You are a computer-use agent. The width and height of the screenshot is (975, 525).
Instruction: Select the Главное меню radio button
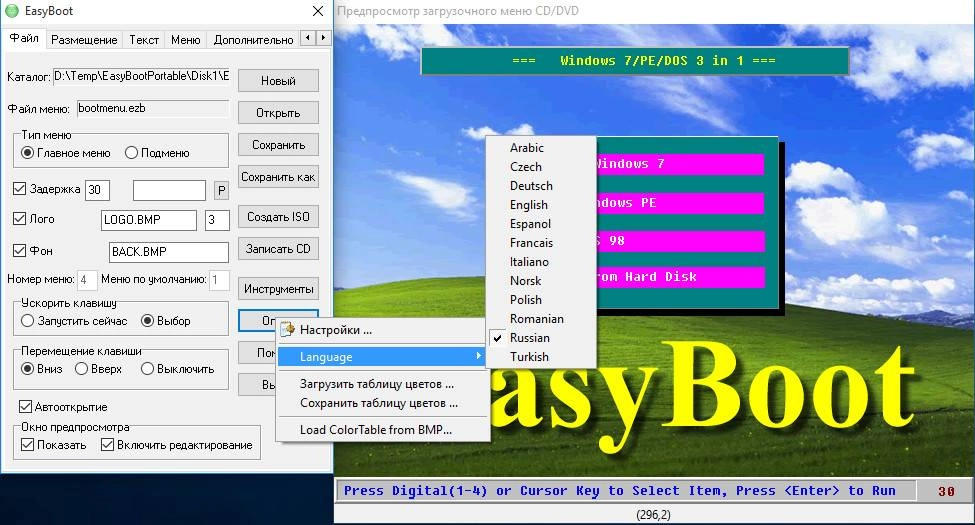(x=66, y=152)
